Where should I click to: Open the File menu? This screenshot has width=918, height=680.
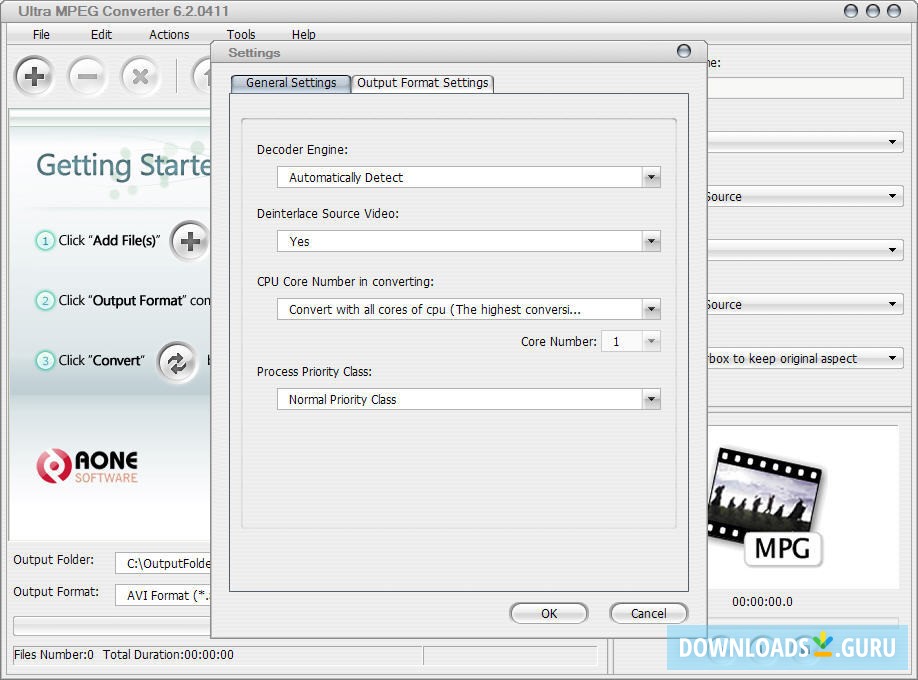[41, 35]
